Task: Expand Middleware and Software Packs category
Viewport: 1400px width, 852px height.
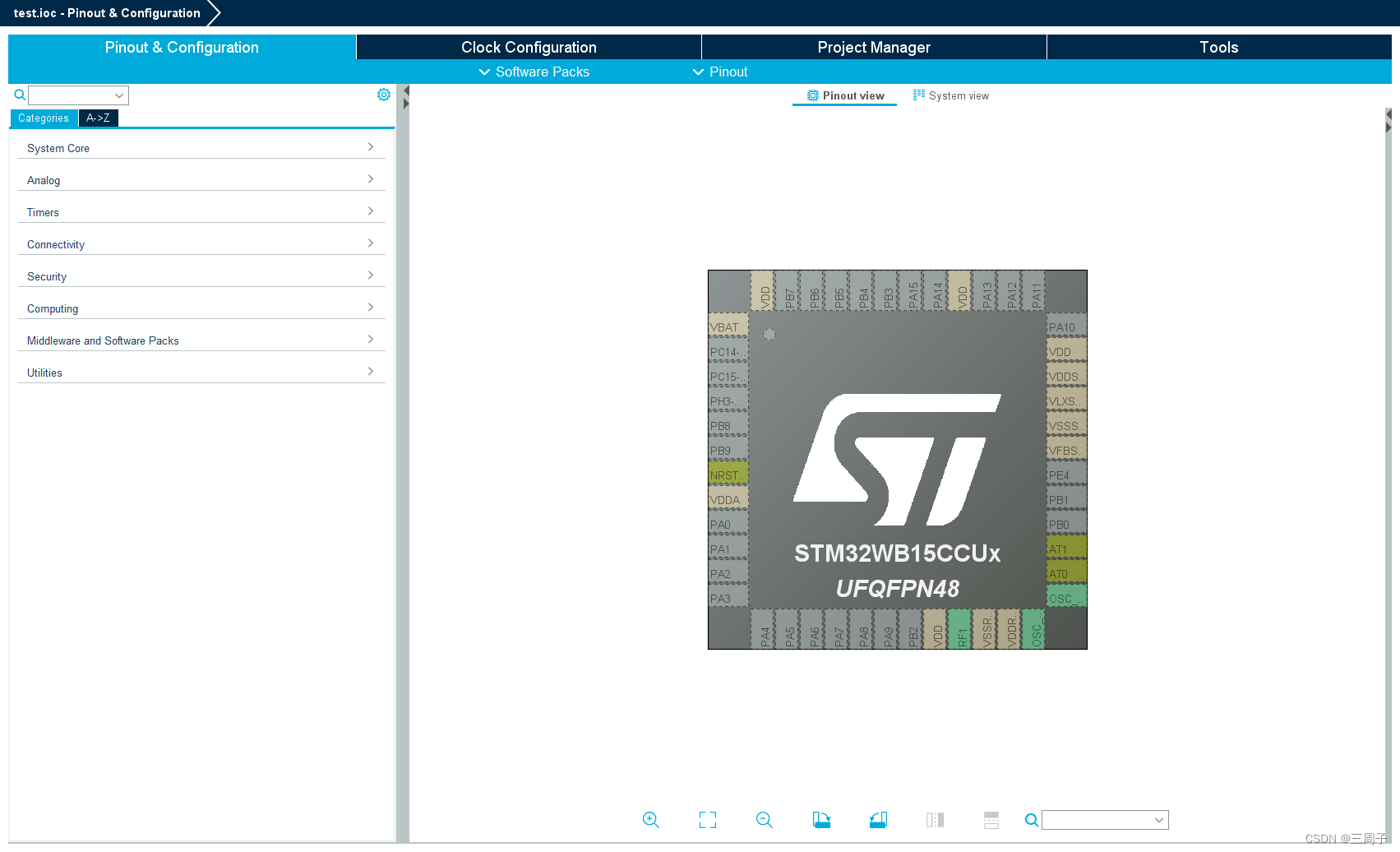Action: pyautogui.click(x=201, y=340)
